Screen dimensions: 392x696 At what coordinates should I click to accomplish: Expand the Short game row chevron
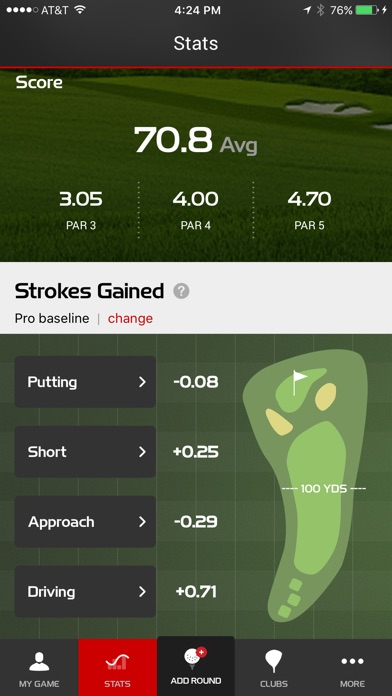(x=142, y=452)
